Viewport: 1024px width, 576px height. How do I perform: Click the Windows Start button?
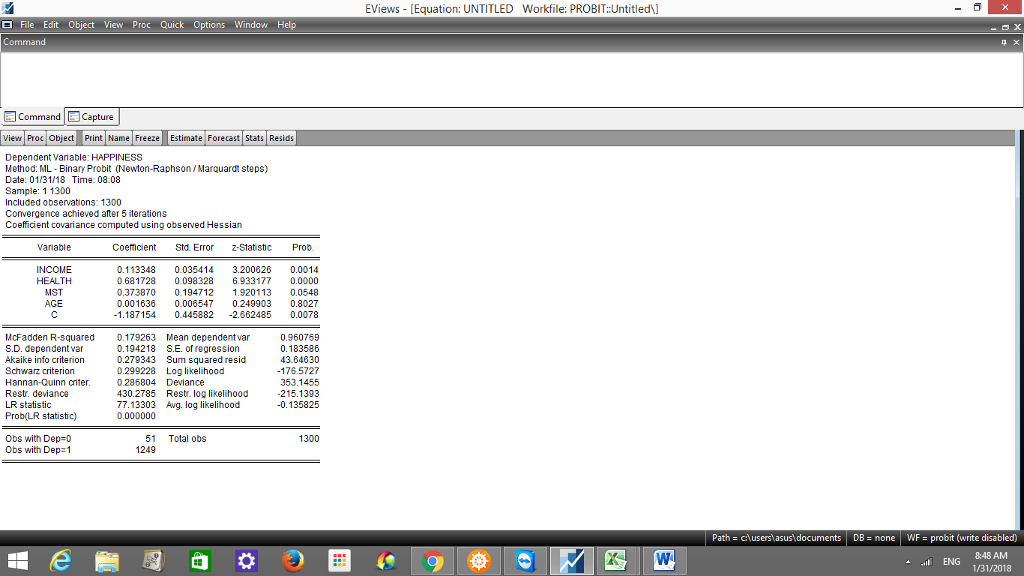pyautogui.click(x=20, y=560)
